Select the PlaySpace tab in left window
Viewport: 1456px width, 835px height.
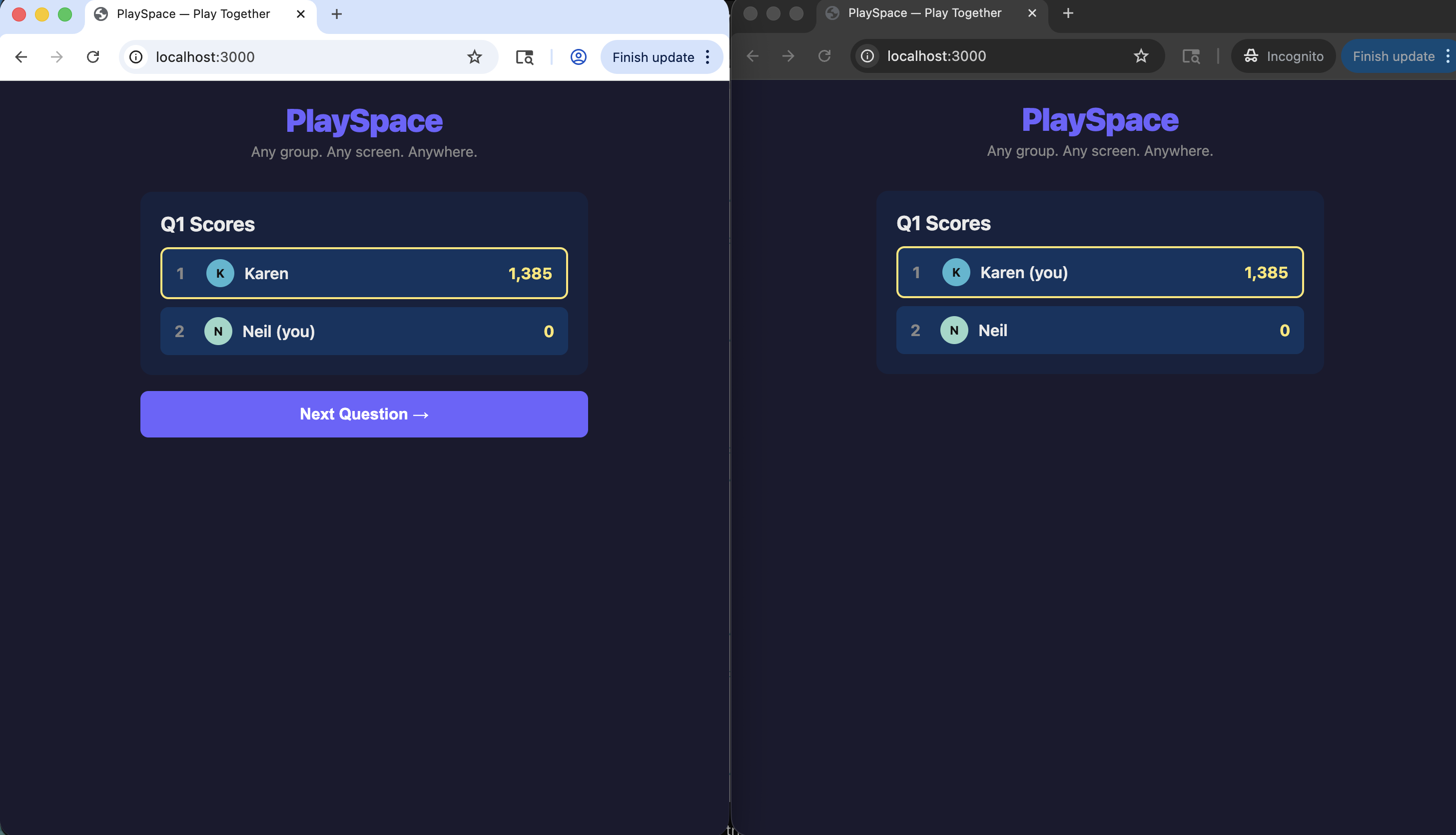click(x=193, y=14)
